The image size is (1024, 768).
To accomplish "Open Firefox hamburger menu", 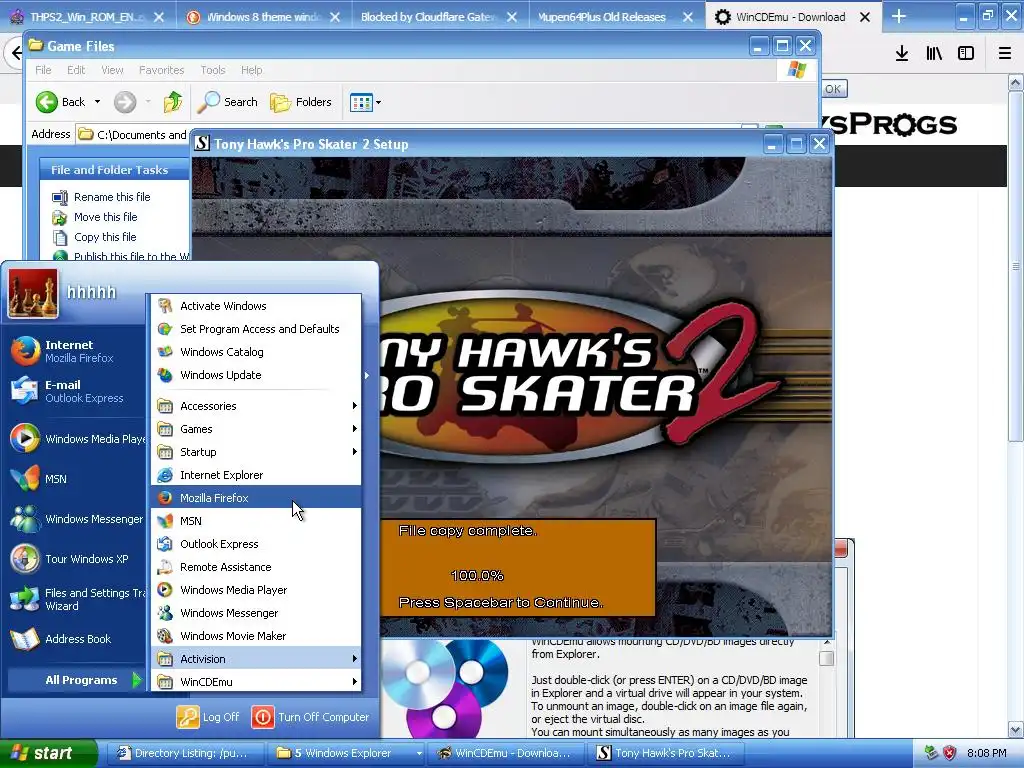I will click(1005, 54).
